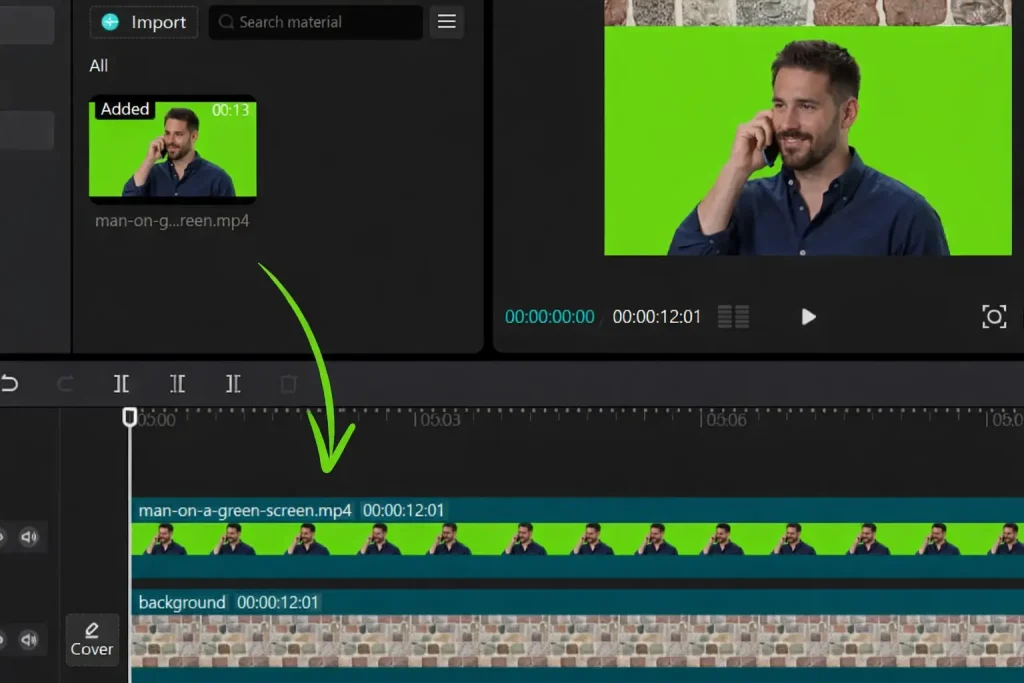
Task: Click the trash Delete icon in timeline toolbar
Action: pyautogui.click(x=289, y=384)
